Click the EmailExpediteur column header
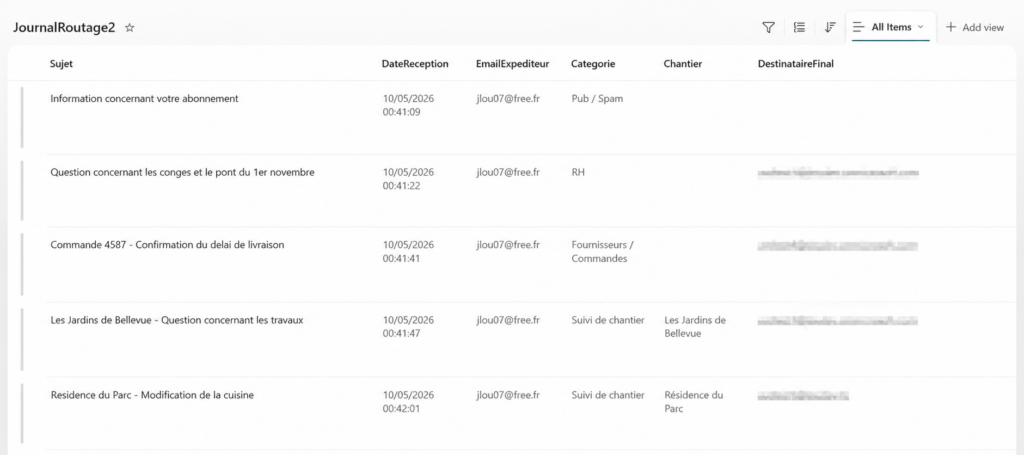This screenshot has width=1024, height=455. [x=513, y=64]
